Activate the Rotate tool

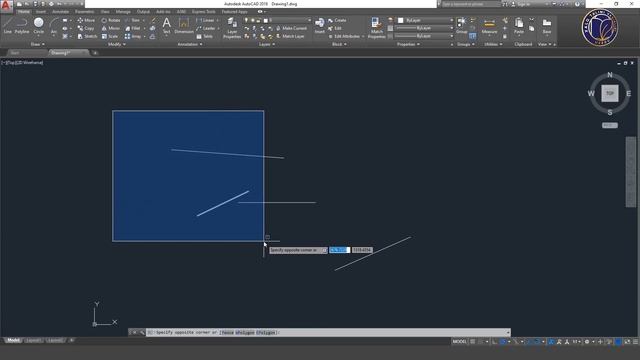click(x=111, y=20)
